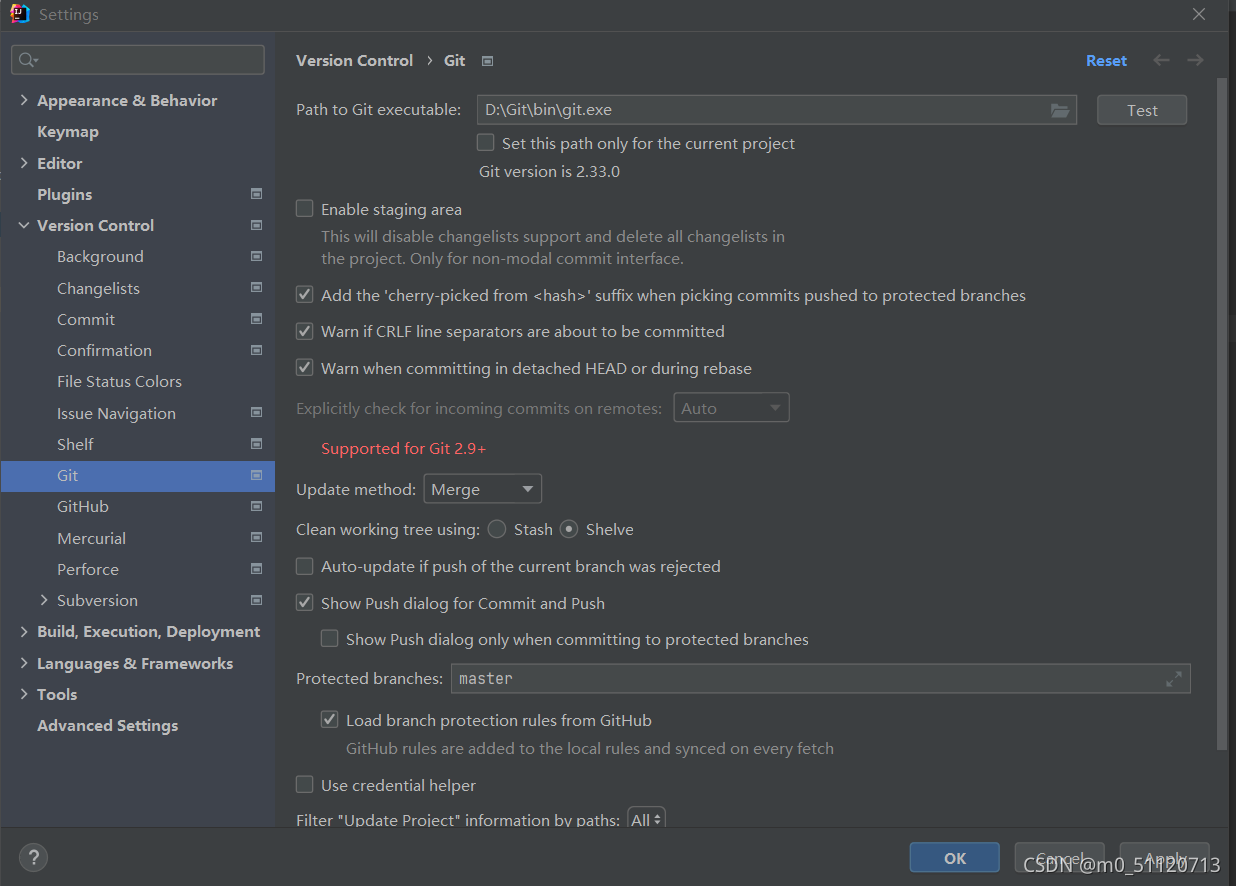Click the Protected branches master field
This screenshot has height=886, width=1236.
820,679
